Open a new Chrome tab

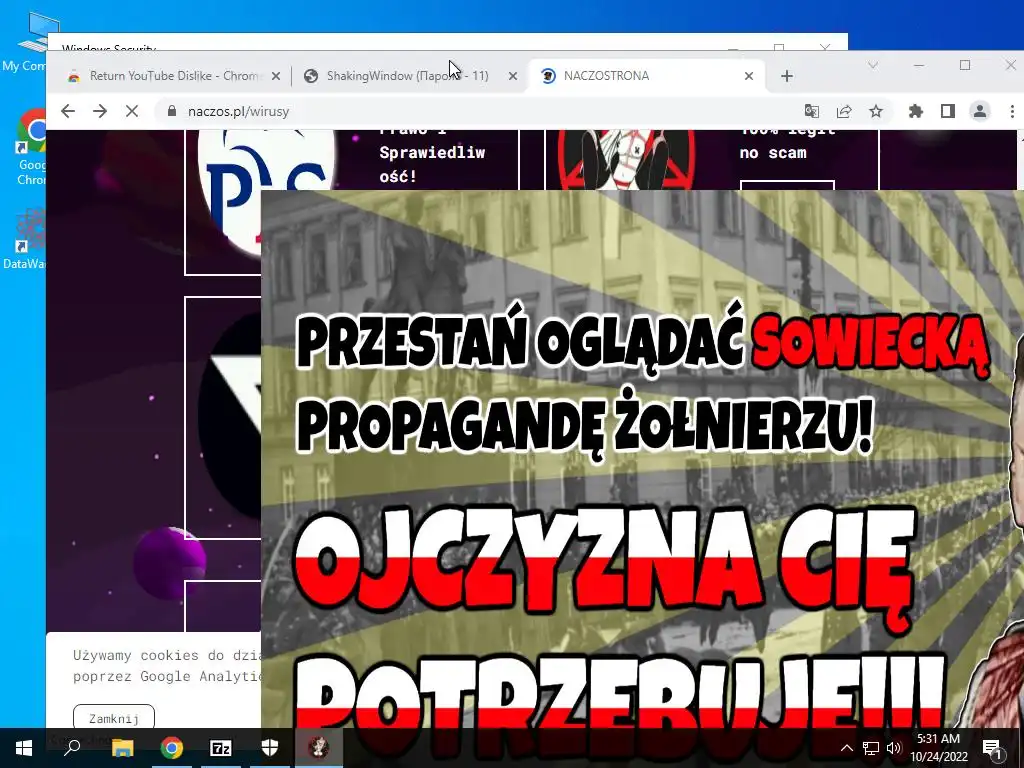click(786, 76)
